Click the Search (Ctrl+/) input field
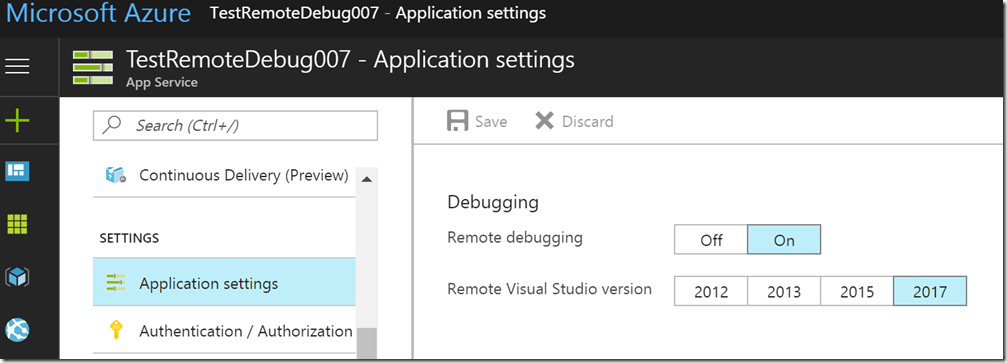The height and width of the screenshot is (363, 1007). point(236,125)
